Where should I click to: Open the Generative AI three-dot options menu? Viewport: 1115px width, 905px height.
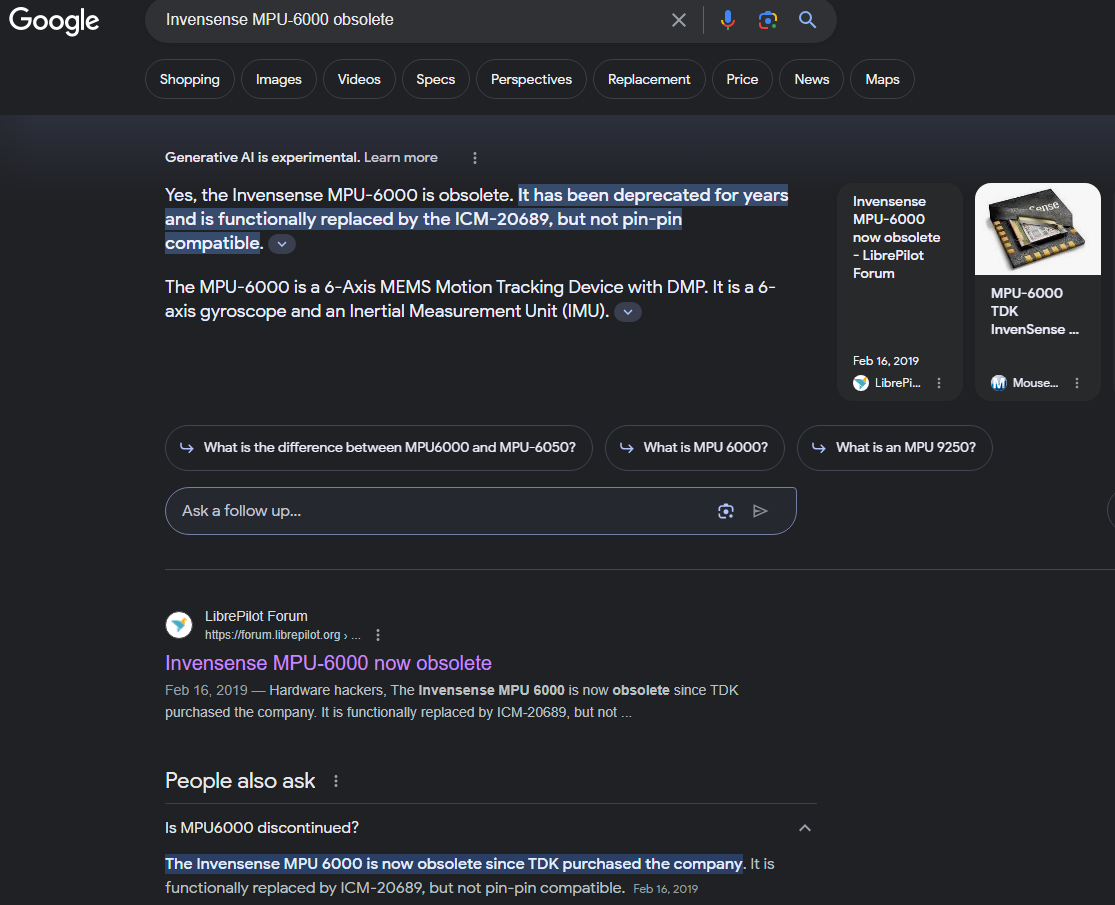(475, 158)
